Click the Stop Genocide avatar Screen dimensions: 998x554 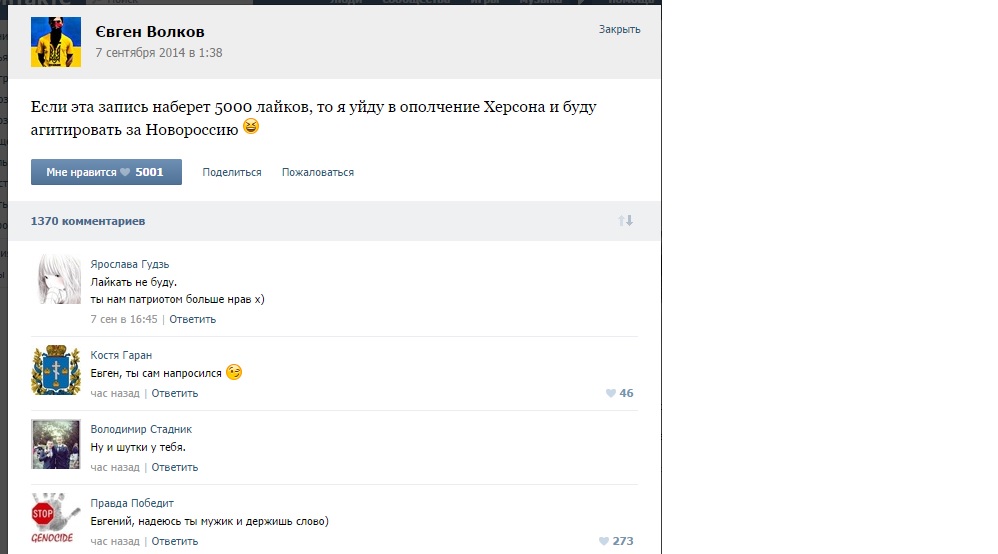55,519
